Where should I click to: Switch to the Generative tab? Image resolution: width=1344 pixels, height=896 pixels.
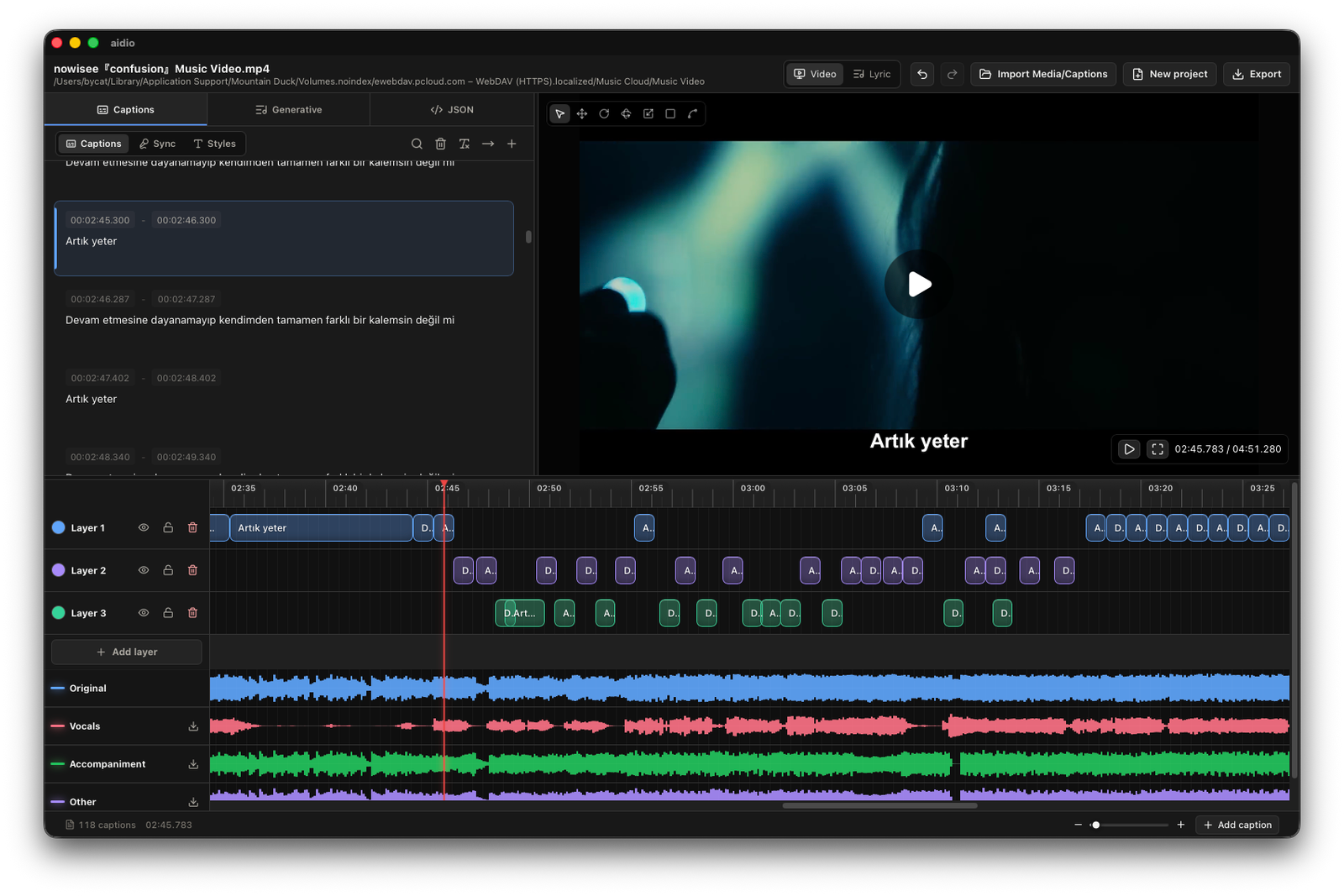click(288, 110)
